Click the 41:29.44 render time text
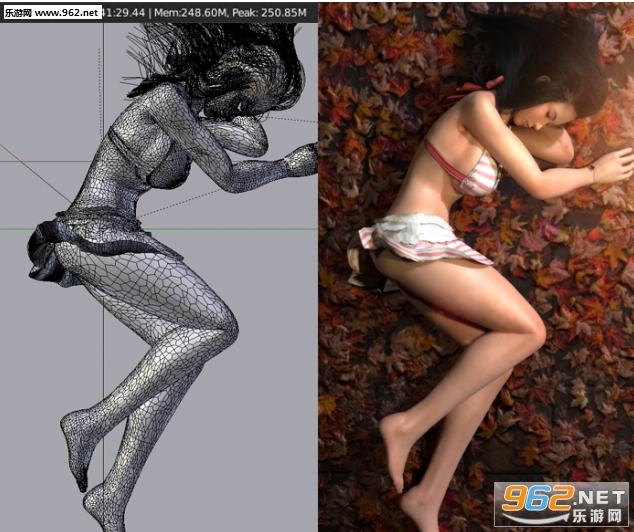 [123, 13]
